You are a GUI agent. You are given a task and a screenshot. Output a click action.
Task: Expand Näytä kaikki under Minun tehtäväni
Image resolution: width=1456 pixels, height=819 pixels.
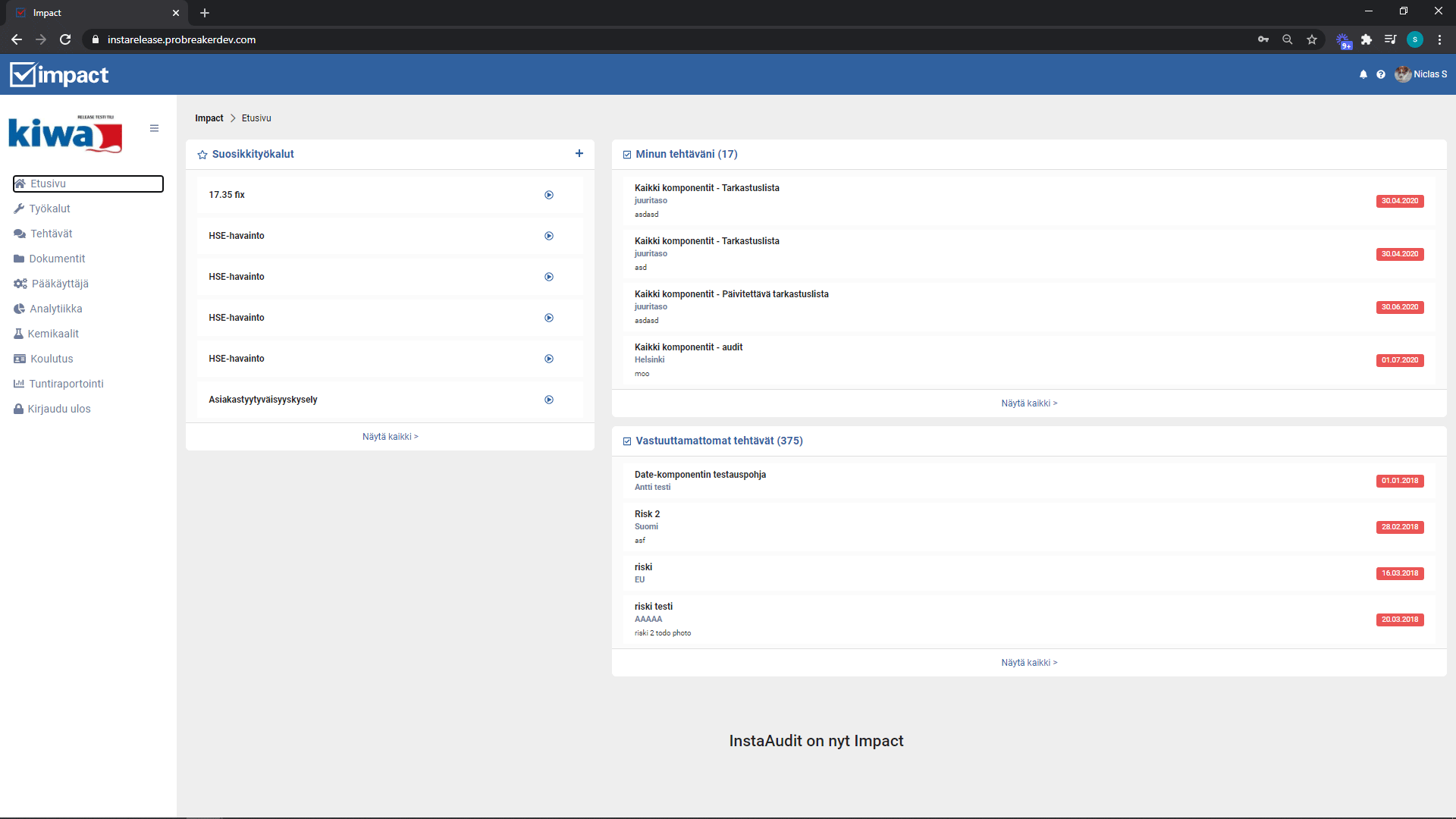pos(1029,403)
